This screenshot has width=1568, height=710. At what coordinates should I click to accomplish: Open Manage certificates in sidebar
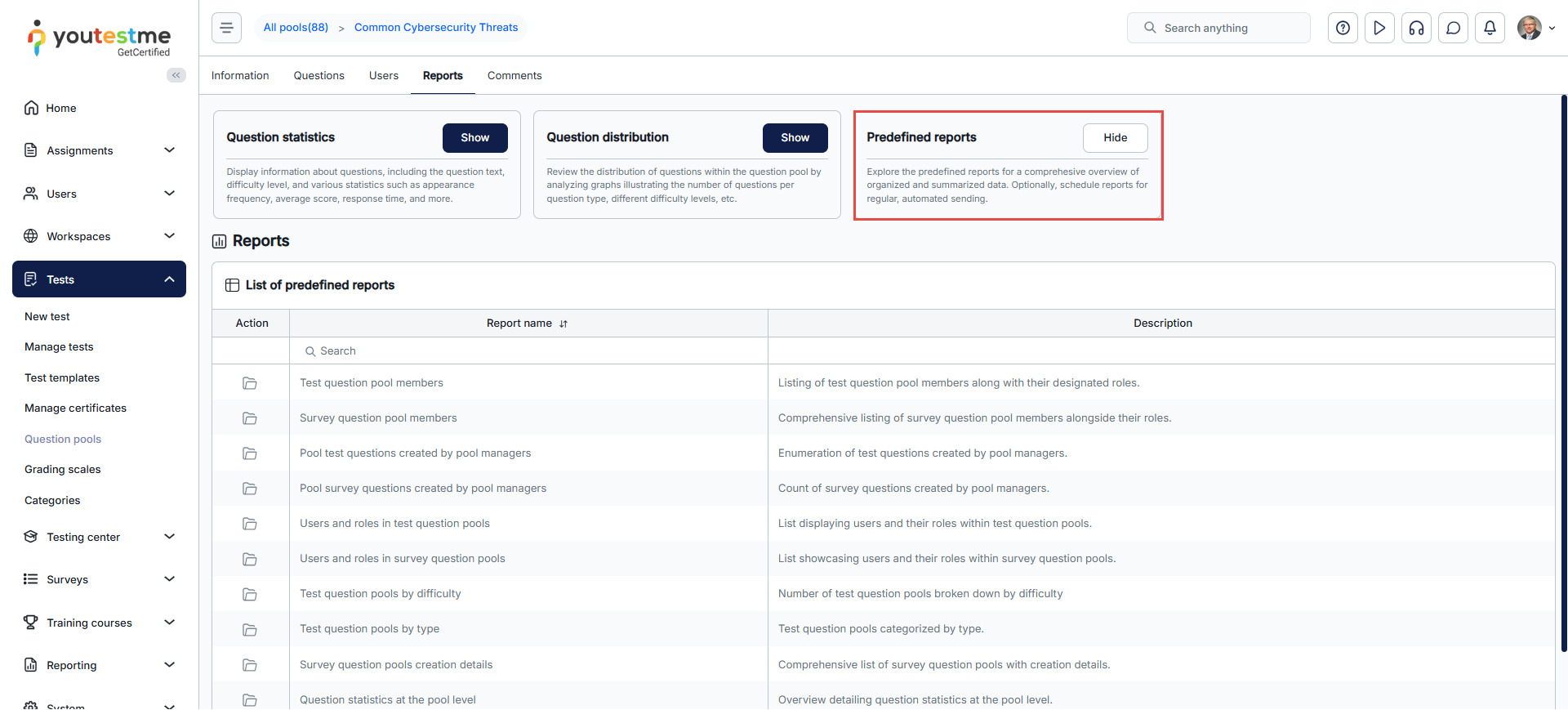pos(75,409)
